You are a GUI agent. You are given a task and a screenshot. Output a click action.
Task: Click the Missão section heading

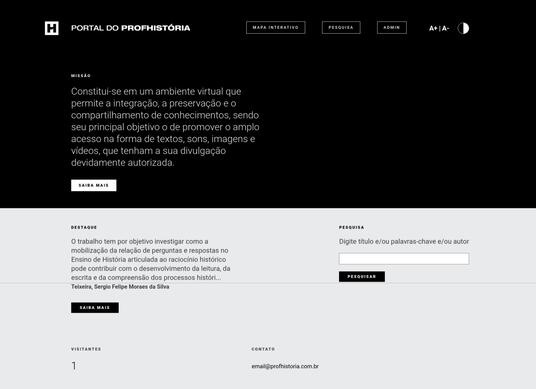[x=81, y=76]
